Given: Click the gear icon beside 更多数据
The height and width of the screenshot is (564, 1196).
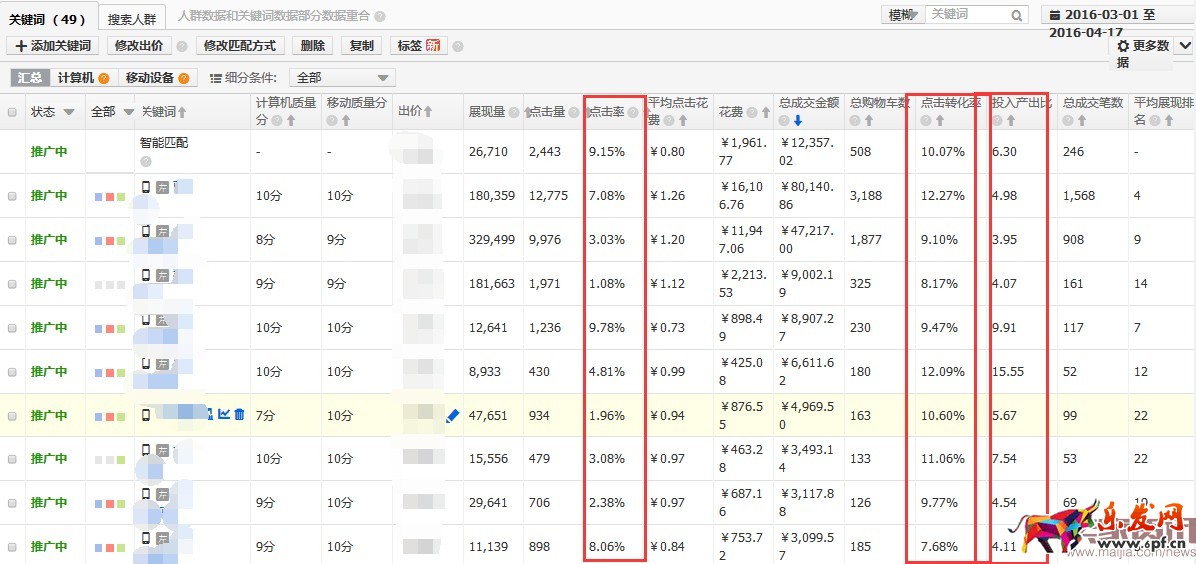Looking at the screenshot, I should (x=1123, y=46).
